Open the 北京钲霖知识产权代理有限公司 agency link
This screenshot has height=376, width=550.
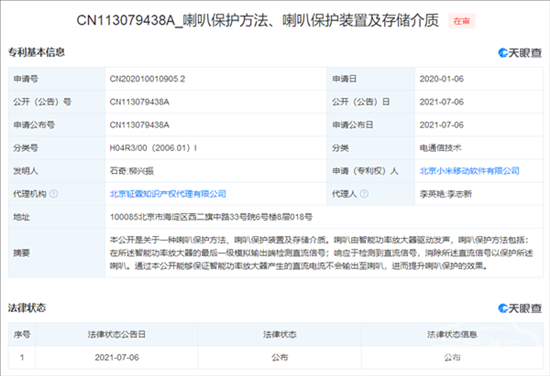pyautogui.click(x=168, y=194)
